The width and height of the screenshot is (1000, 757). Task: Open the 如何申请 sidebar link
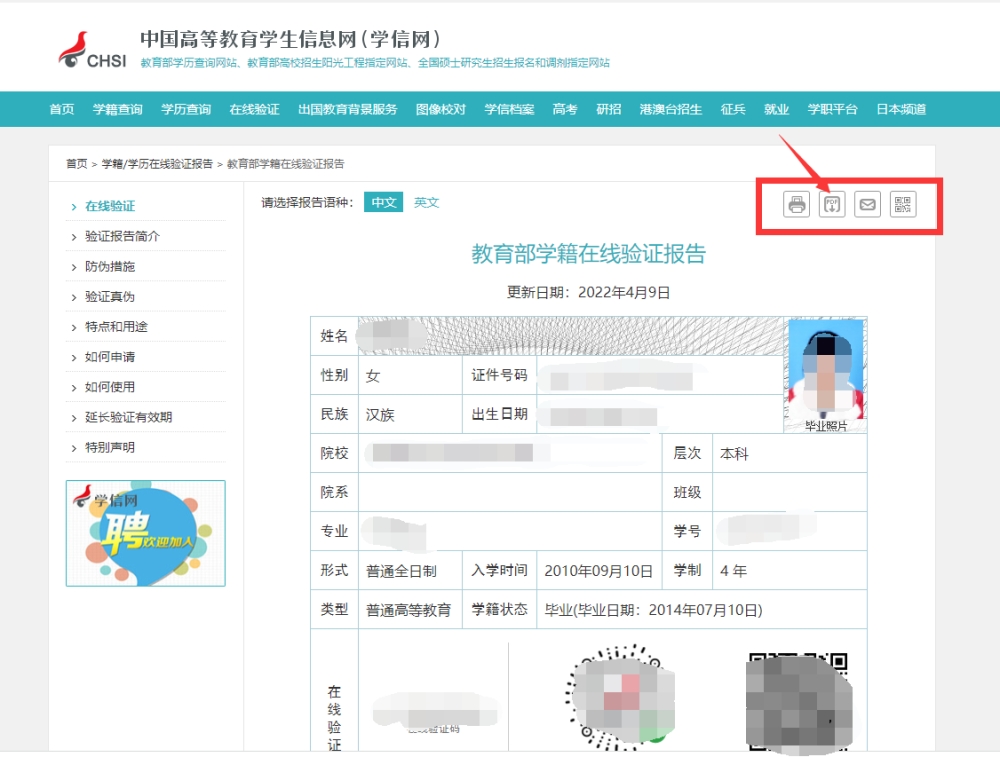tap(110, 357)
